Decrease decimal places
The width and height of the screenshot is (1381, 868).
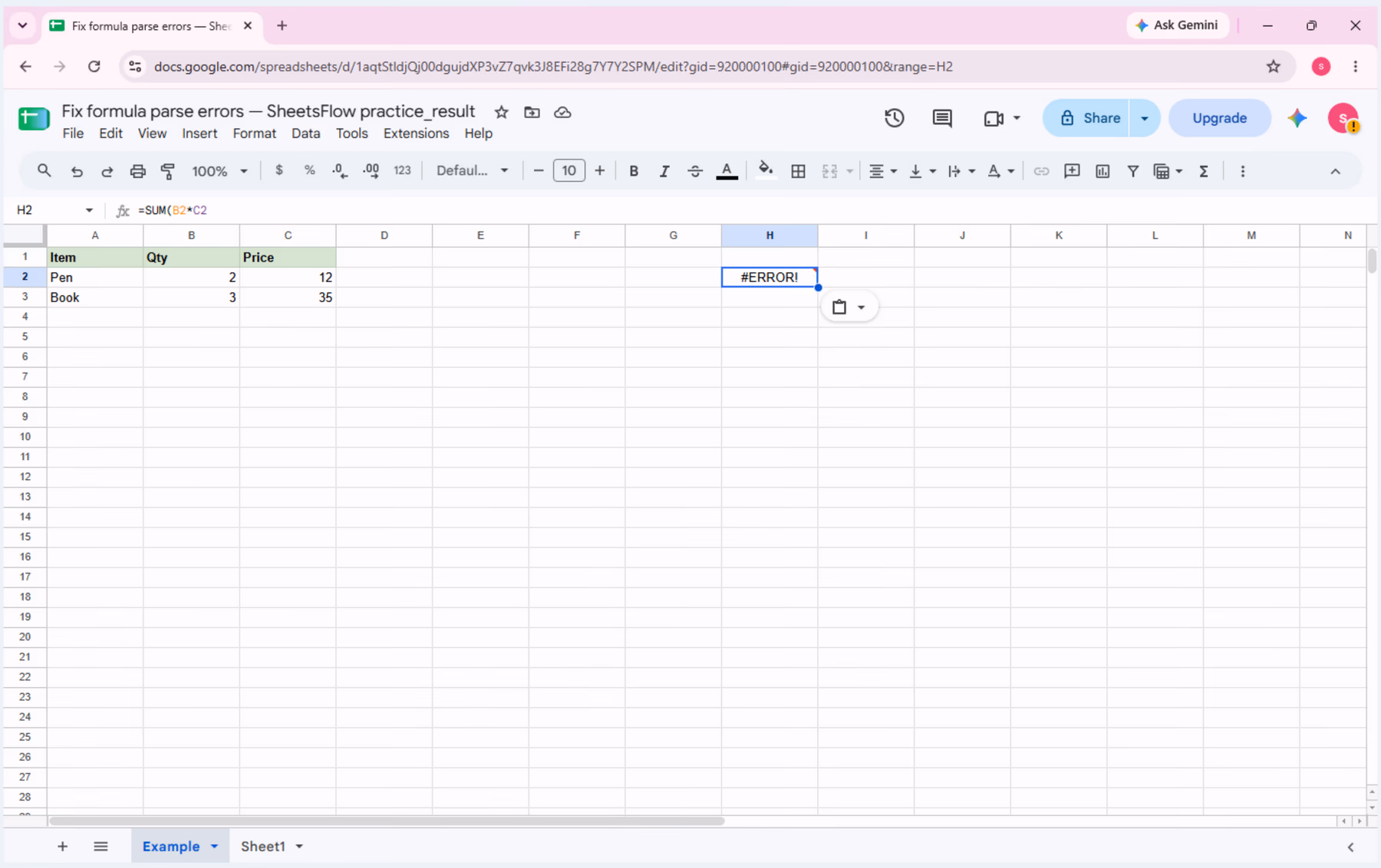(x=340, y=171)
